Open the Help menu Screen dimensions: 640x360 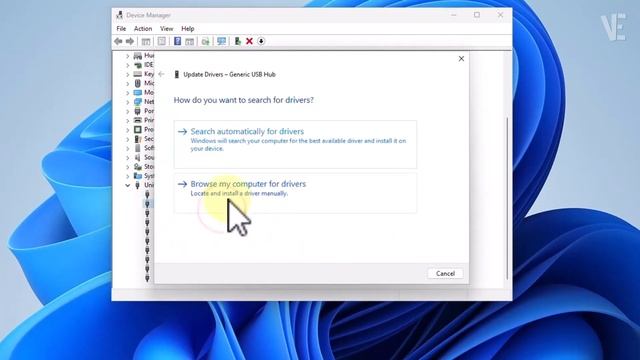click(x=188, y=29)
